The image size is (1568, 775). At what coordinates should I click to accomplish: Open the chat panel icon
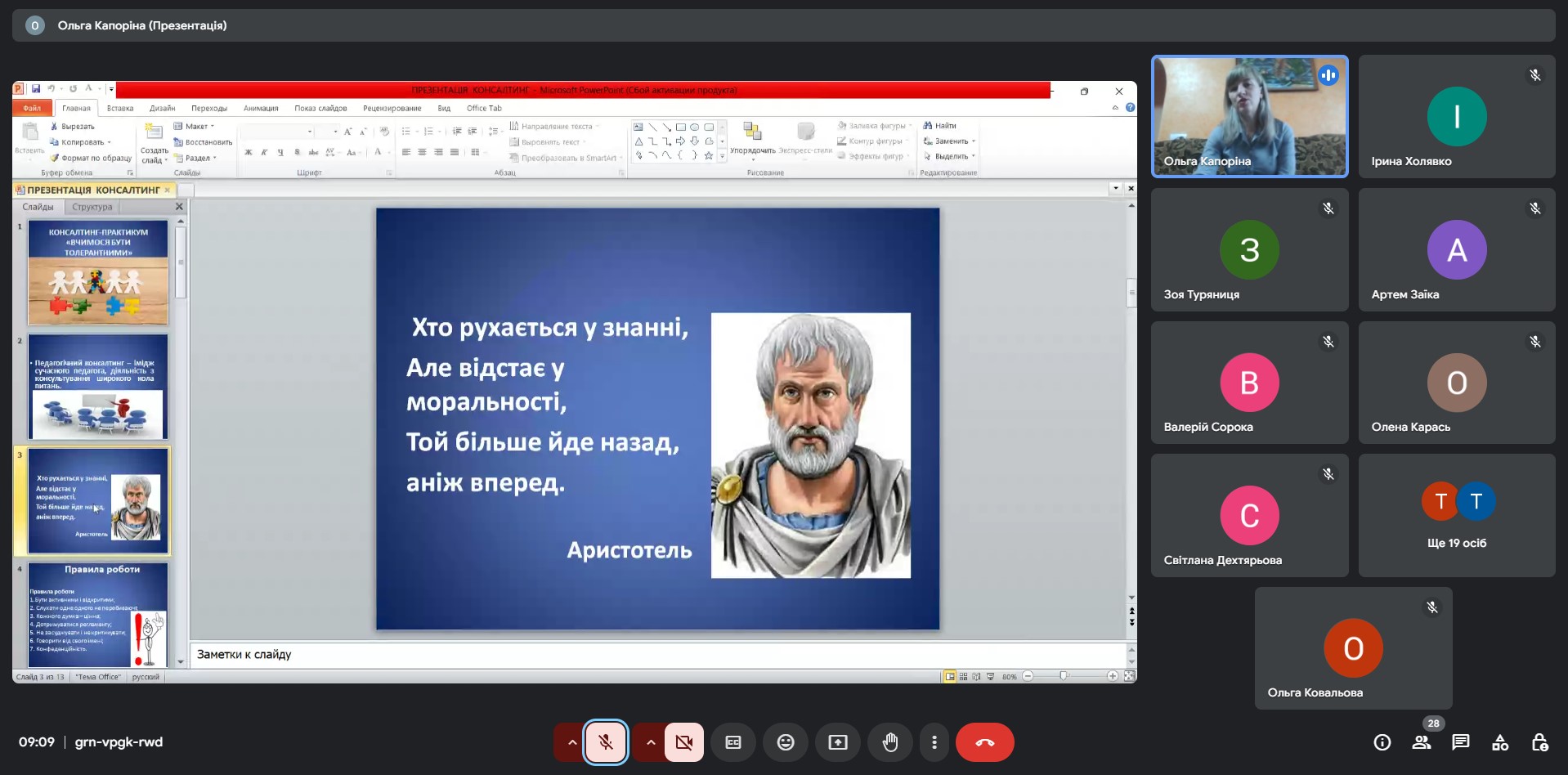[1461, 742]
